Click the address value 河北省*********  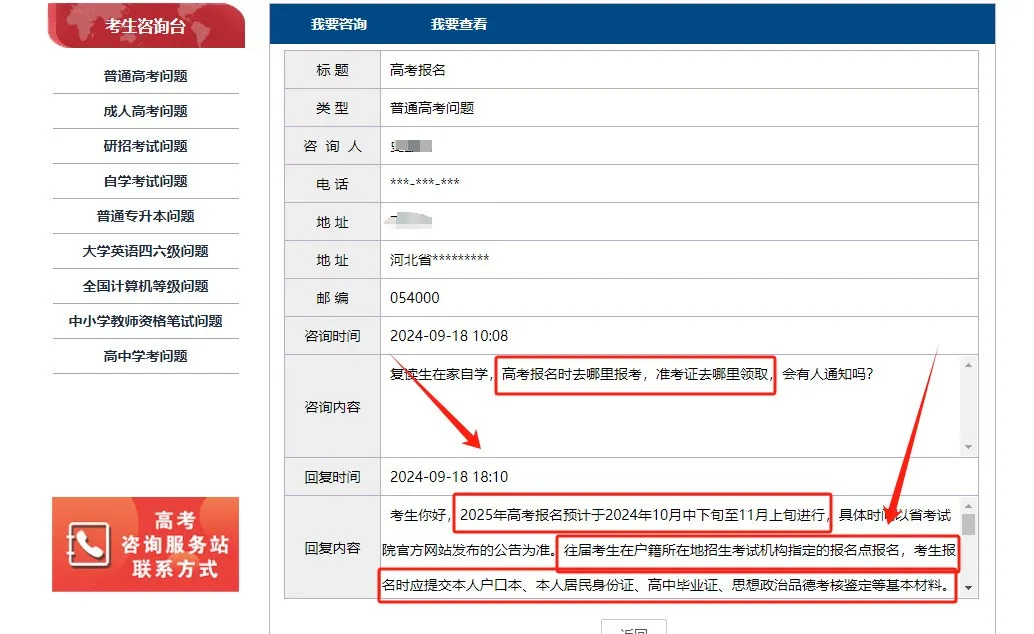(439, 260)
